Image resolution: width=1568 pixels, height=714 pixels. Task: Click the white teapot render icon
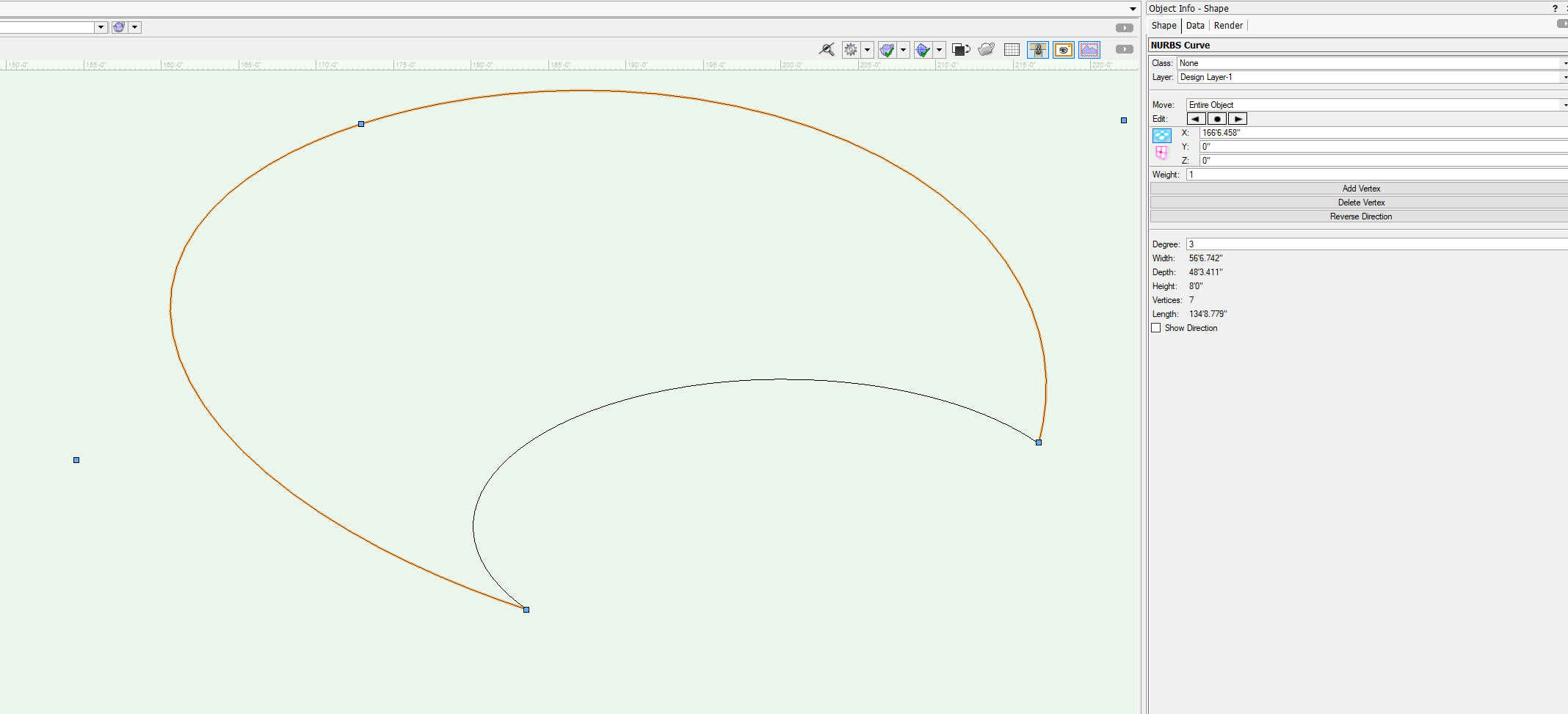click(x=987, y=49)
